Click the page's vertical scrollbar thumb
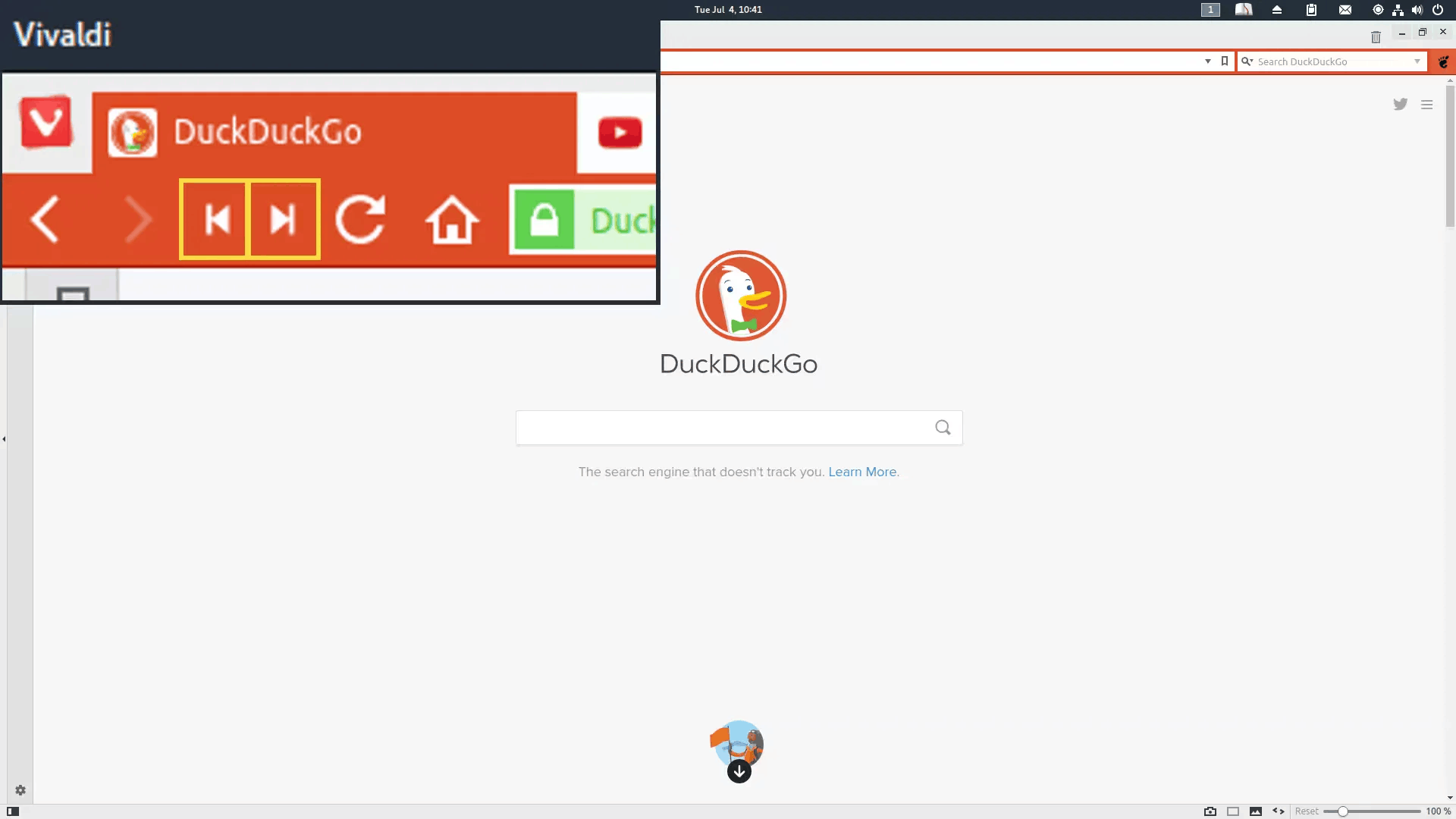The width and height of the screenshot is (1456, 819). click(x=1450, y=155)
